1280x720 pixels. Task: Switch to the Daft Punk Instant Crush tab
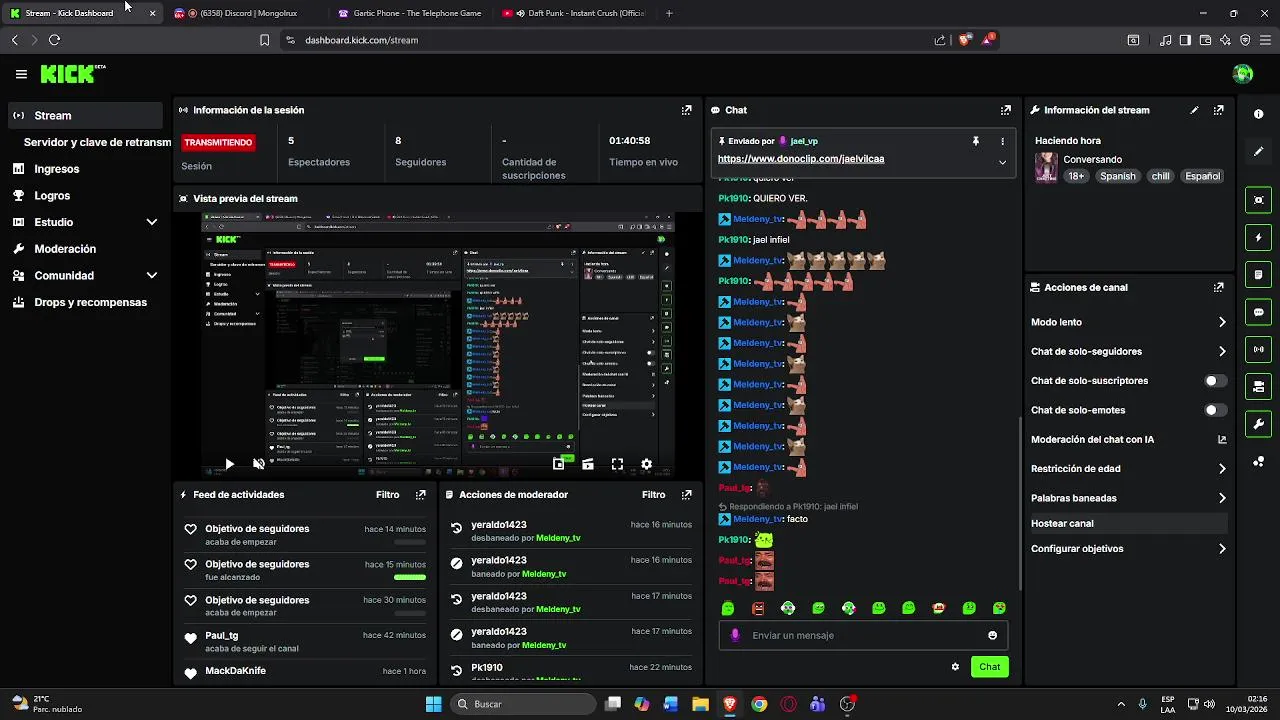point(574,13)
